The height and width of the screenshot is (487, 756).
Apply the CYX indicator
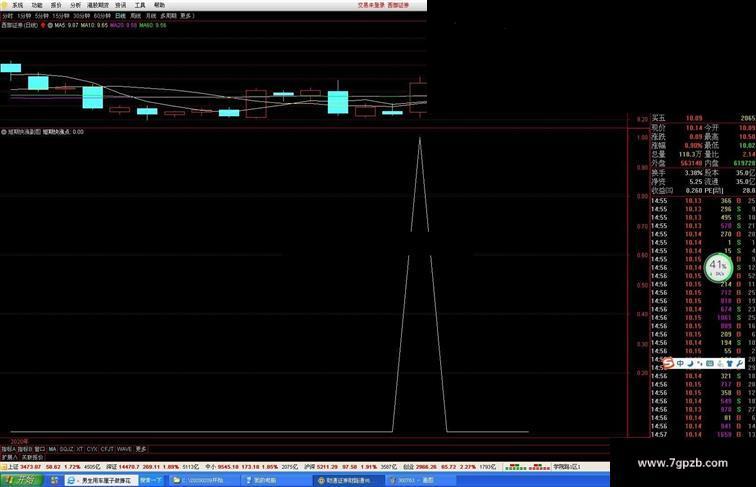[92, 449]
